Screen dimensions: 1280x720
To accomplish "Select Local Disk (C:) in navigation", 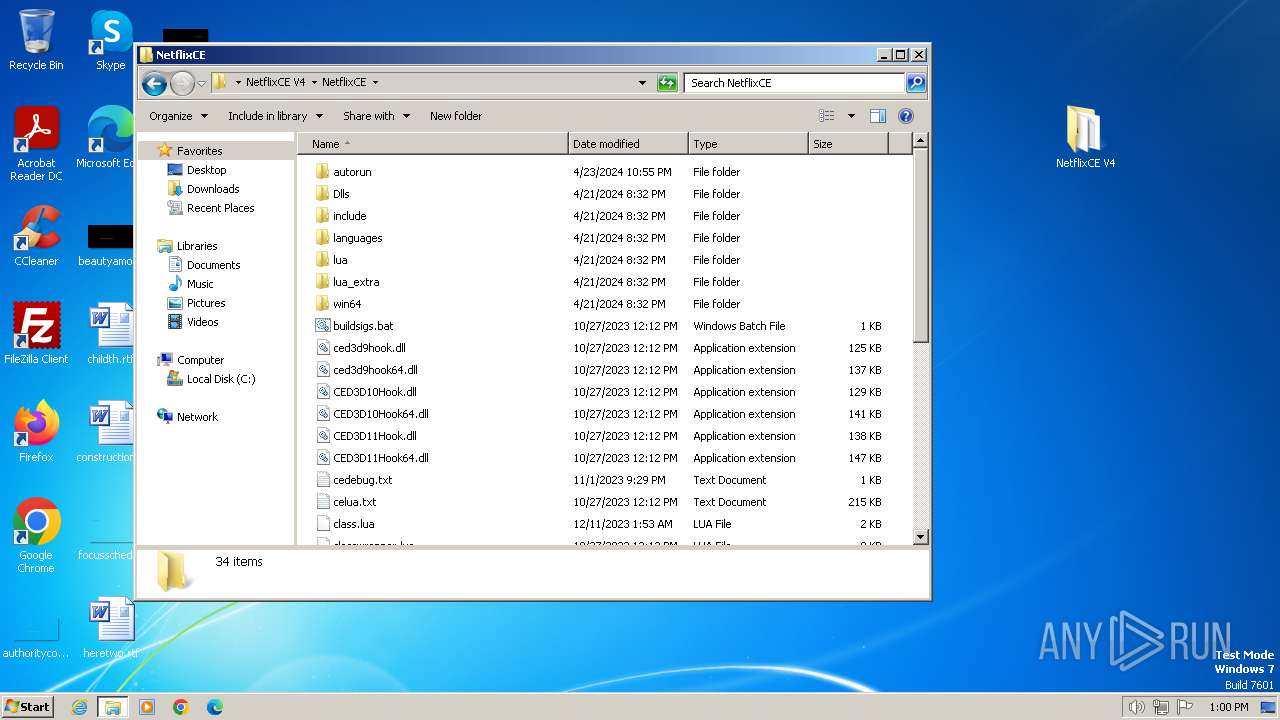I will pos(220,379).
